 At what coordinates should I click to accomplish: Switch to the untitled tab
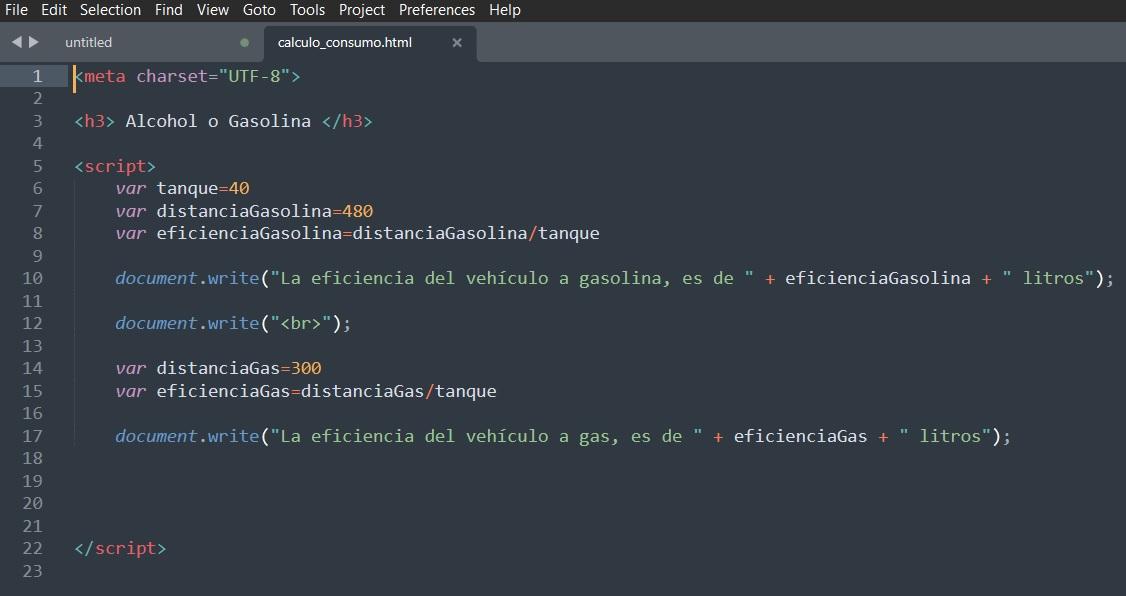coord(88,42)
